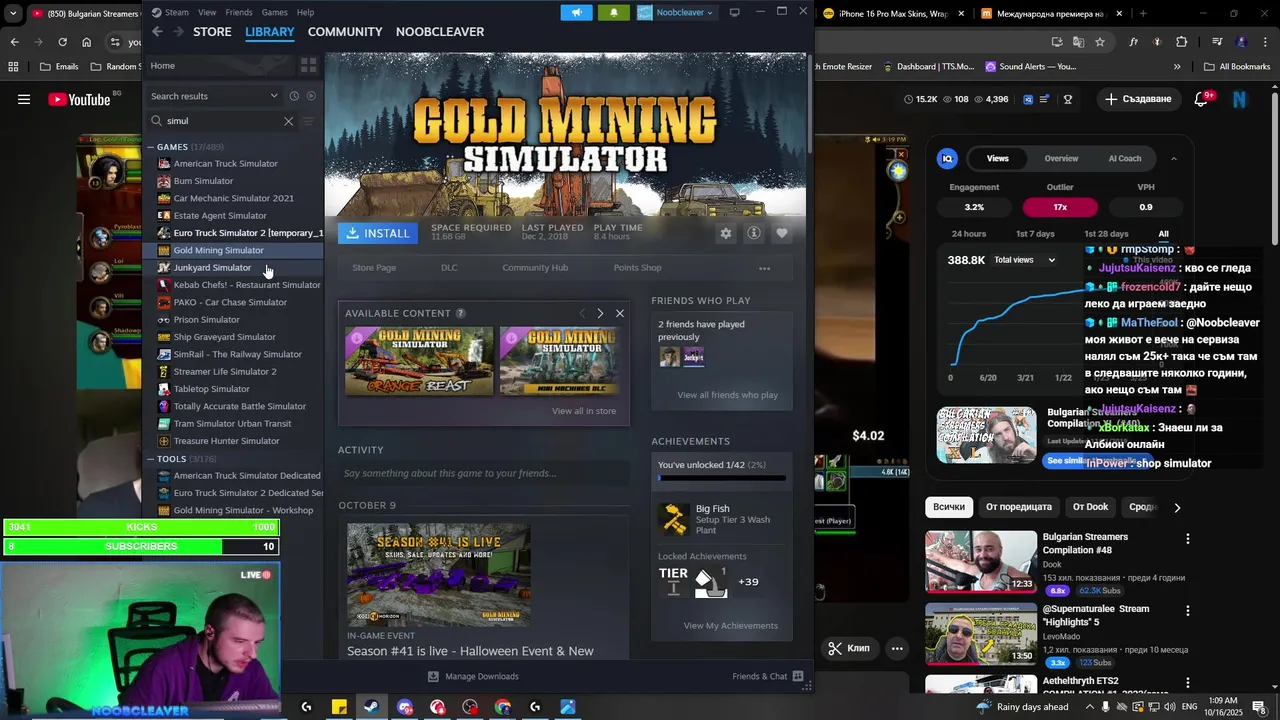Open the Orange Beast DLC thumbnail
The width and height of the screenshot is (1280, 720).
pyautogui.click(x=419, y=361)
